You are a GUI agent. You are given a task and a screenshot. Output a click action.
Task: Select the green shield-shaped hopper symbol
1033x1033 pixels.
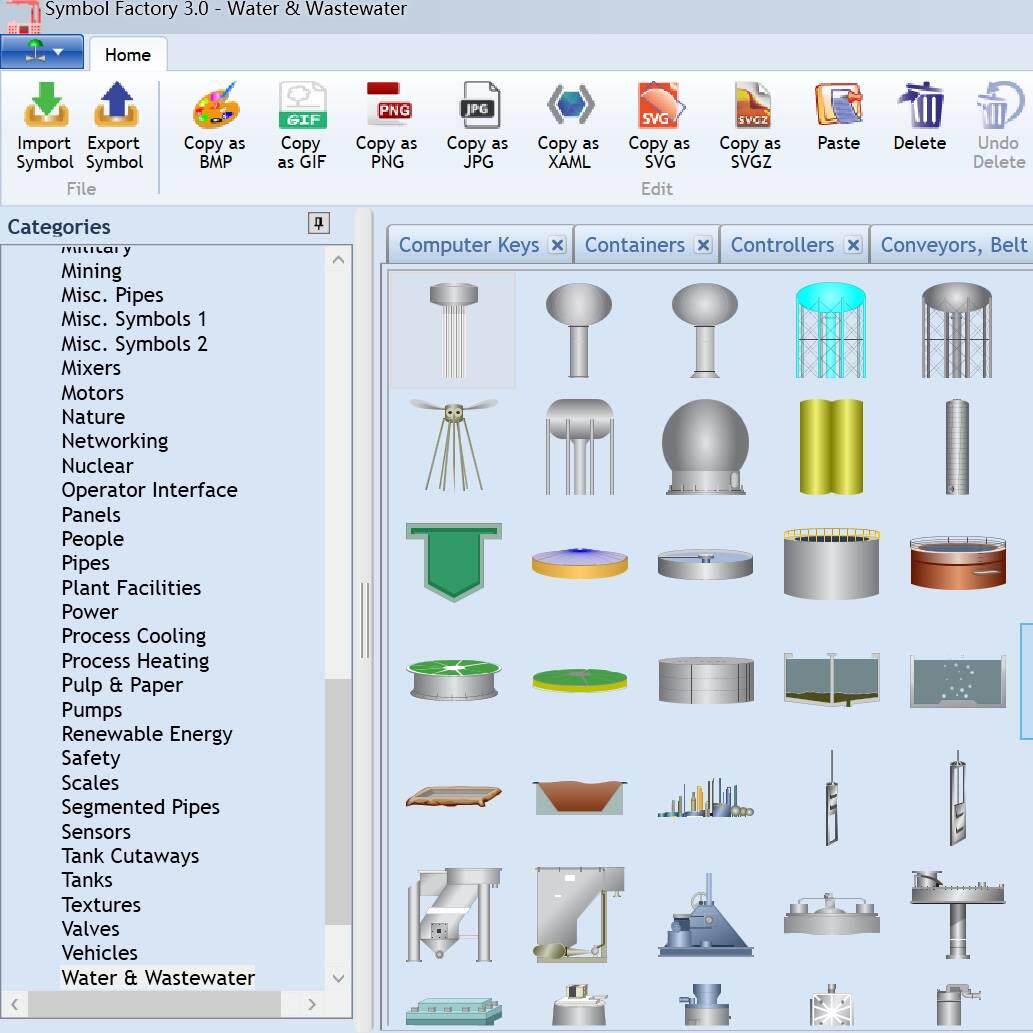click(x=454, y=562)
